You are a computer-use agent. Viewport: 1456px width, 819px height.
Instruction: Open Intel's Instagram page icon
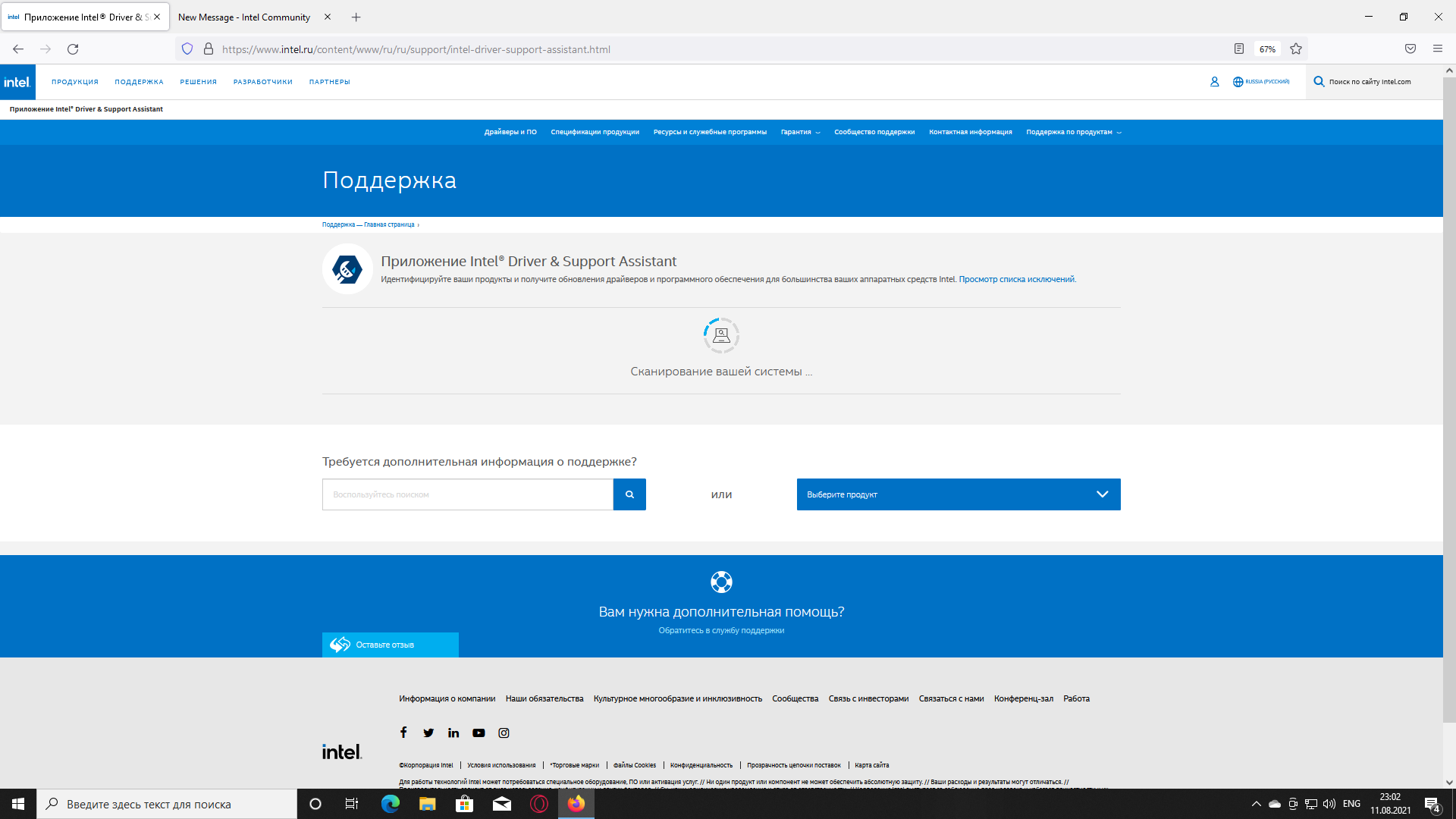click(x=504, y=733)
